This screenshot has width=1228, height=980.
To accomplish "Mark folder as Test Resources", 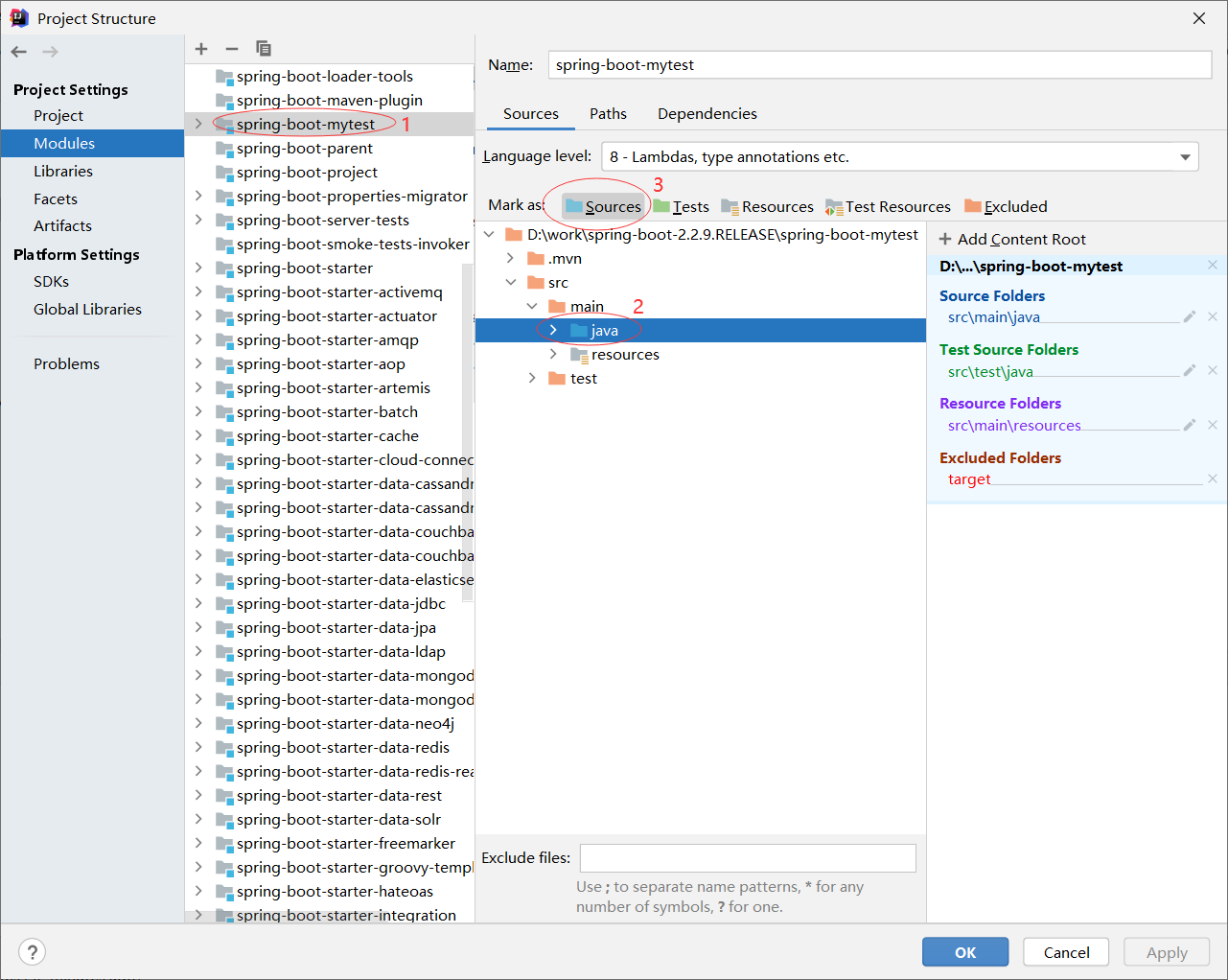I will (888, 206).
